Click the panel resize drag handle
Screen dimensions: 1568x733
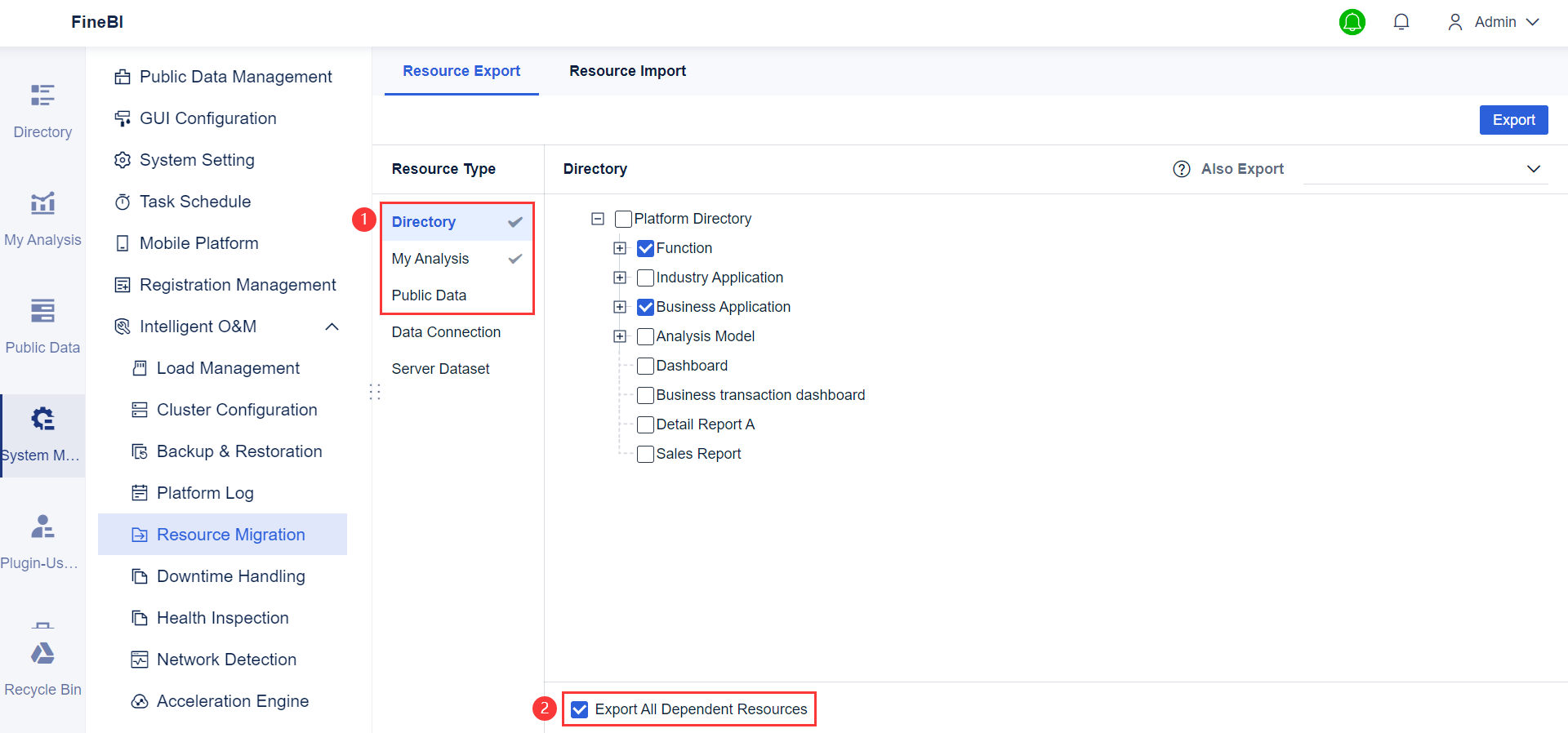pyautogui.click(x=375, y=392)
